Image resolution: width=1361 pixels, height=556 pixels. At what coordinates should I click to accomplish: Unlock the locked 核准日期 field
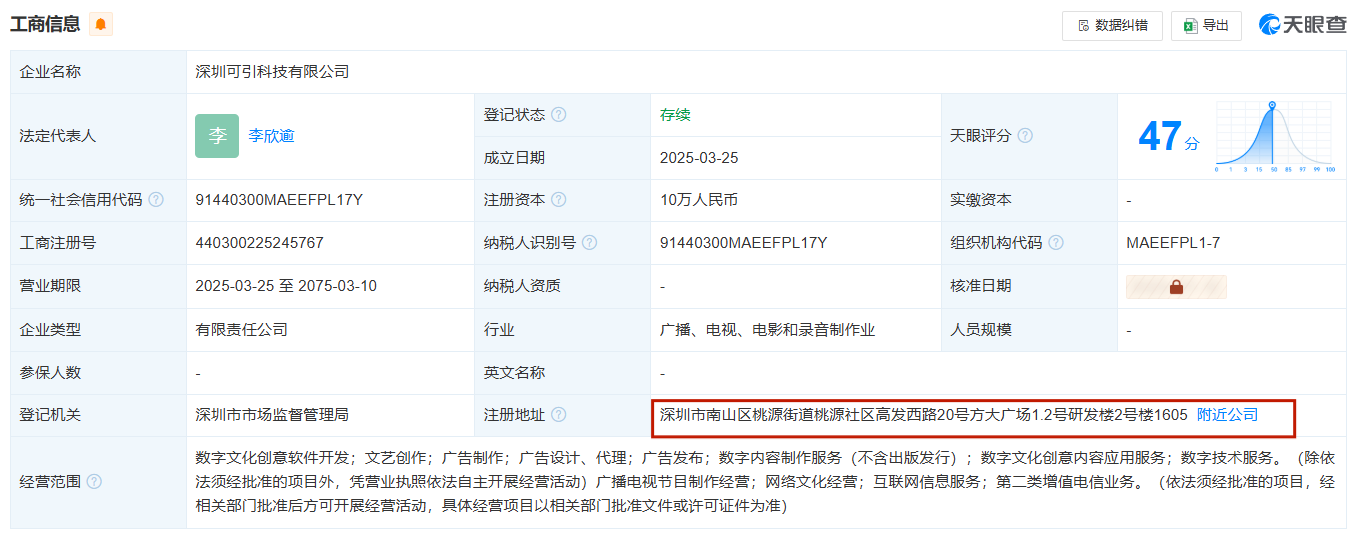(x=1176, y=287)
